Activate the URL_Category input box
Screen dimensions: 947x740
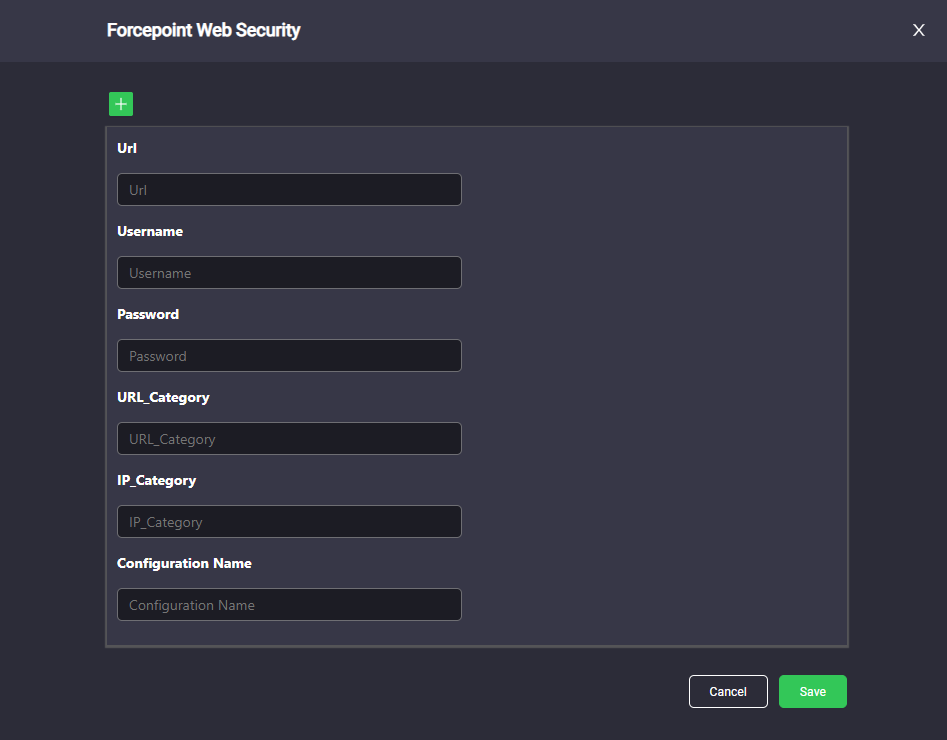click(x=289, y=439)
